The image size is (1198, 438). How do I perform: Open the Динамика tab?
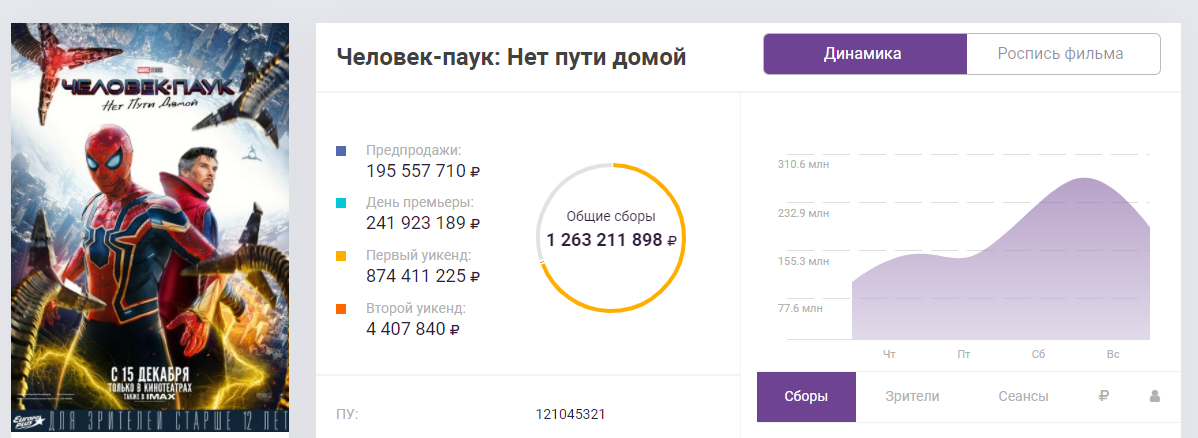[865, 54]
